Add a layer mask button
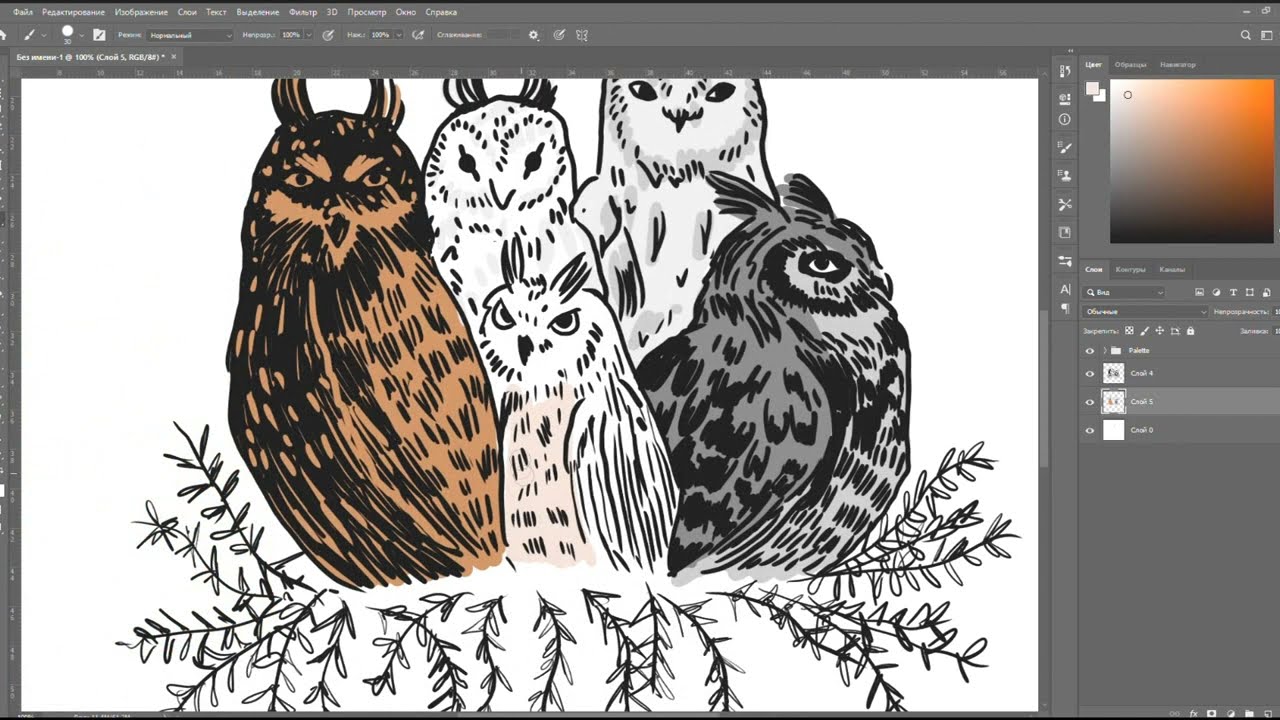This screenshot has height=720, width=1280. [x=1211, y=713]
